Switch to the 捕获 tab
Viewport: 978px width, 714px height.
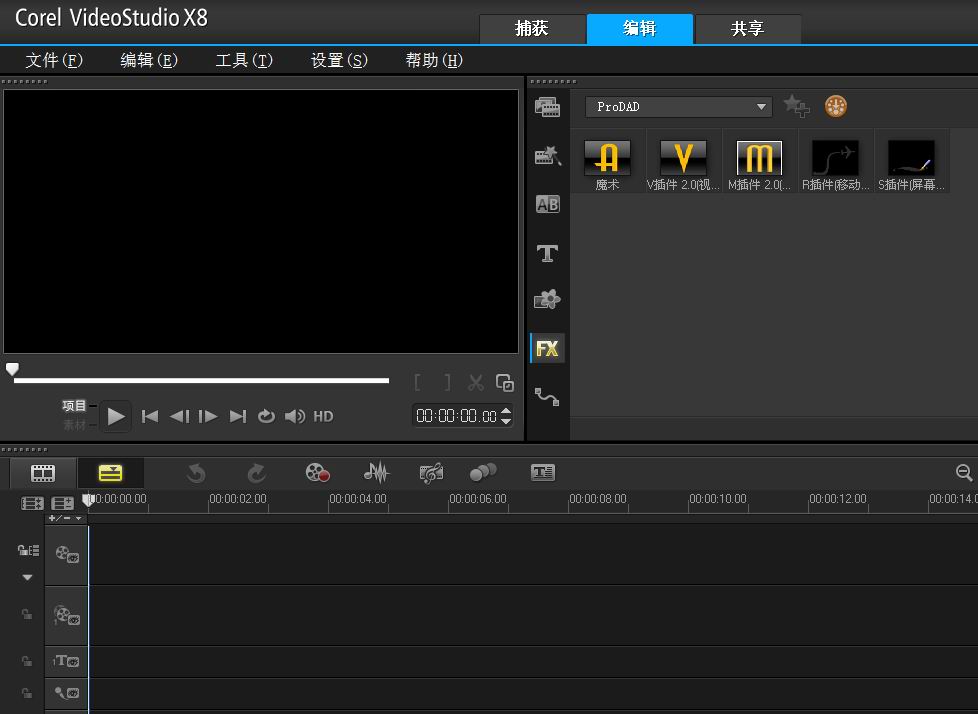coord(532,29)
